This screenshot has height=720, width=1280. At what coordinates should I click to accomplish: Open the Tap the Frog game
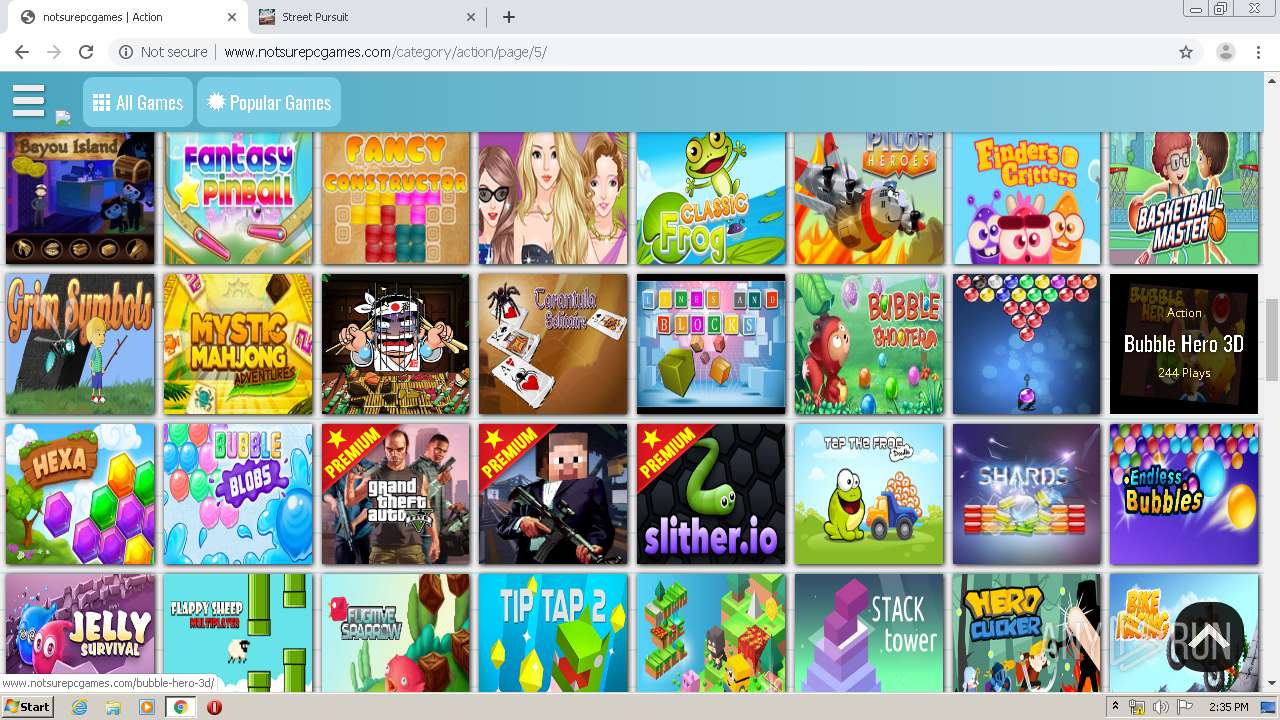click(x=869, y=494)
